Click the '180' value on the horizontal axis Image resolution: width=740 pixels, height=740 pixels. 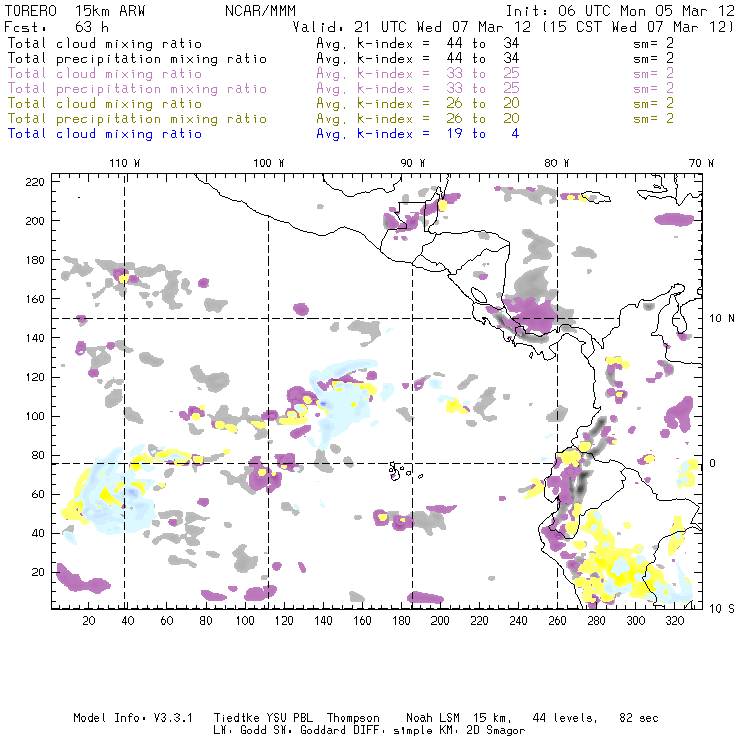(401, 621)
